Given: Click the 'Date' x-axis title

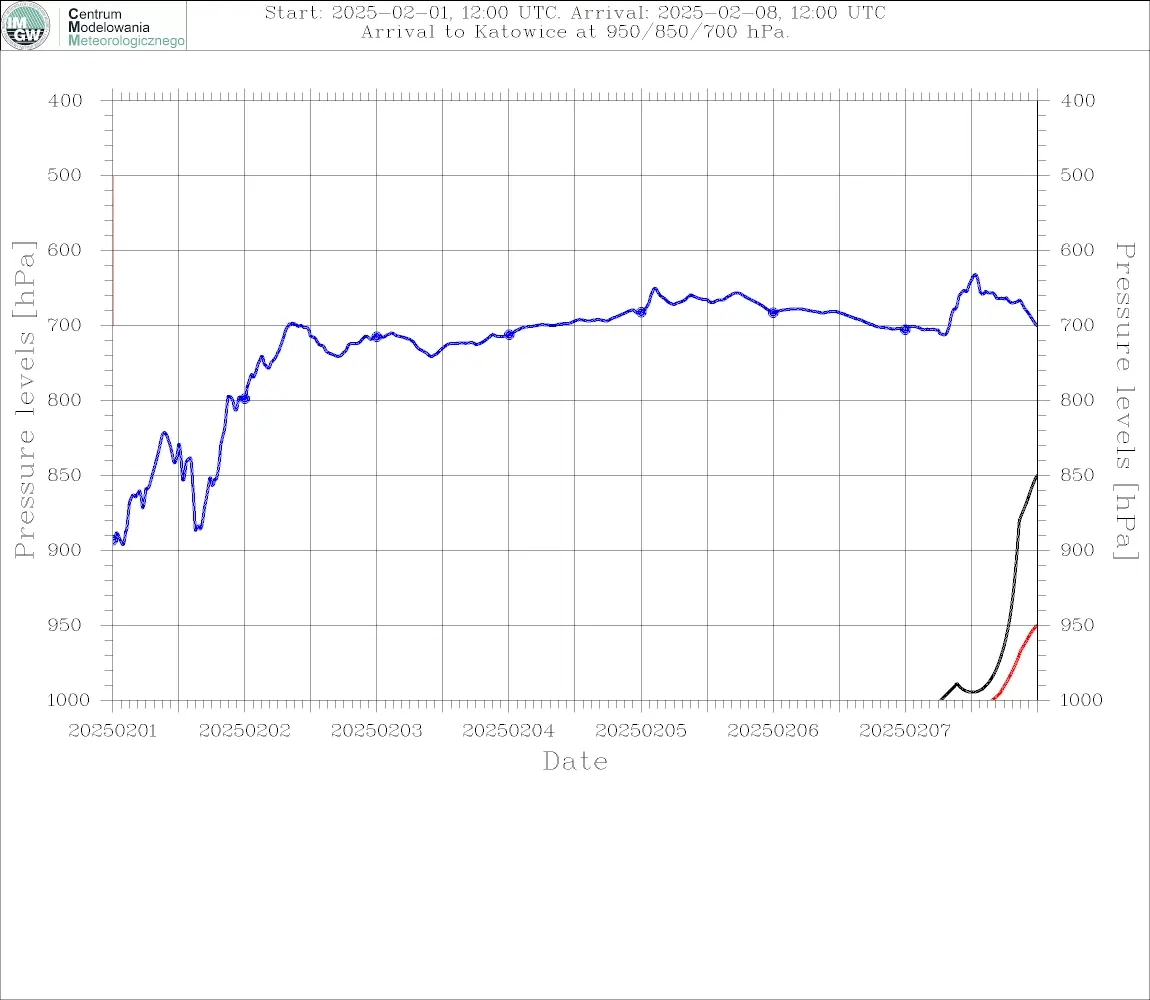Looking at the screenshot, I should pyautogui.click(x=575, y=761).
